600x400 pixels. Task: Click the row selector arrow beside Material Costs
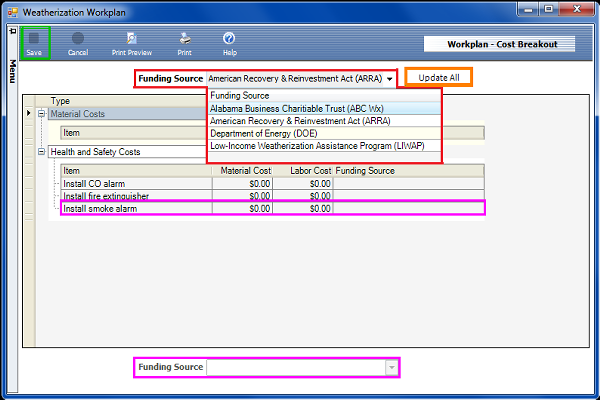click(x=29, y=113)
